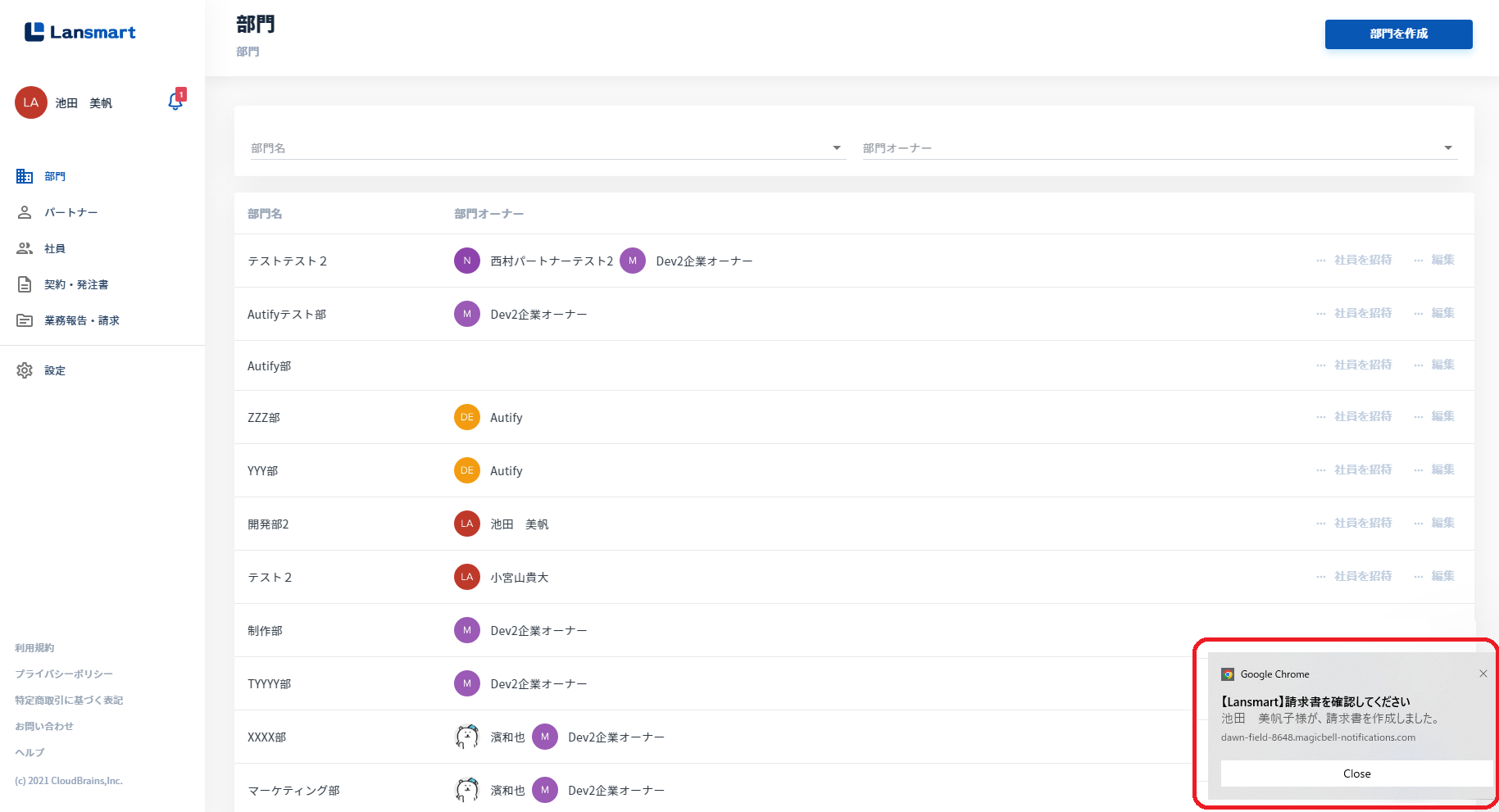Open 社員 people icon in sidebar
Image resolution: width=1499 pixels, height=812 pixels.
click(25, 248)
